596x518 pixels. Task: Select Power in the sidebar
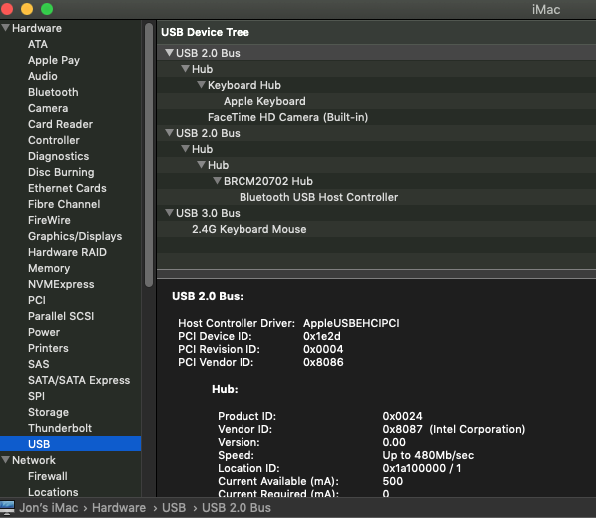44,332
